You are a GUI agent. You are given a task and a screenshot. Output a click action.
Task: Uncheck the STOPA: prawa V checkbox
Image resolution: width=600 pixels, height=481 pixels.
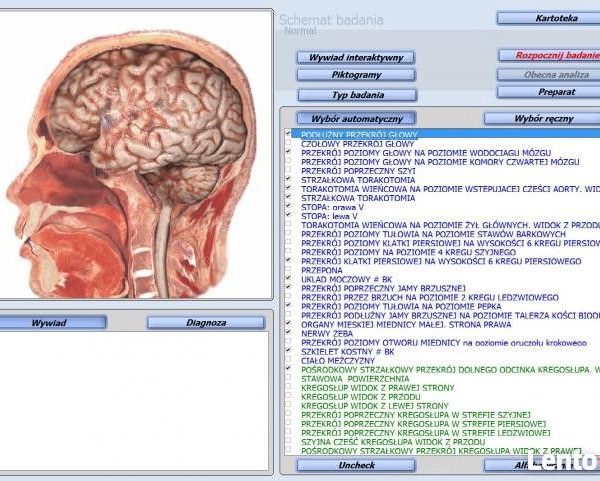[288, 206]
